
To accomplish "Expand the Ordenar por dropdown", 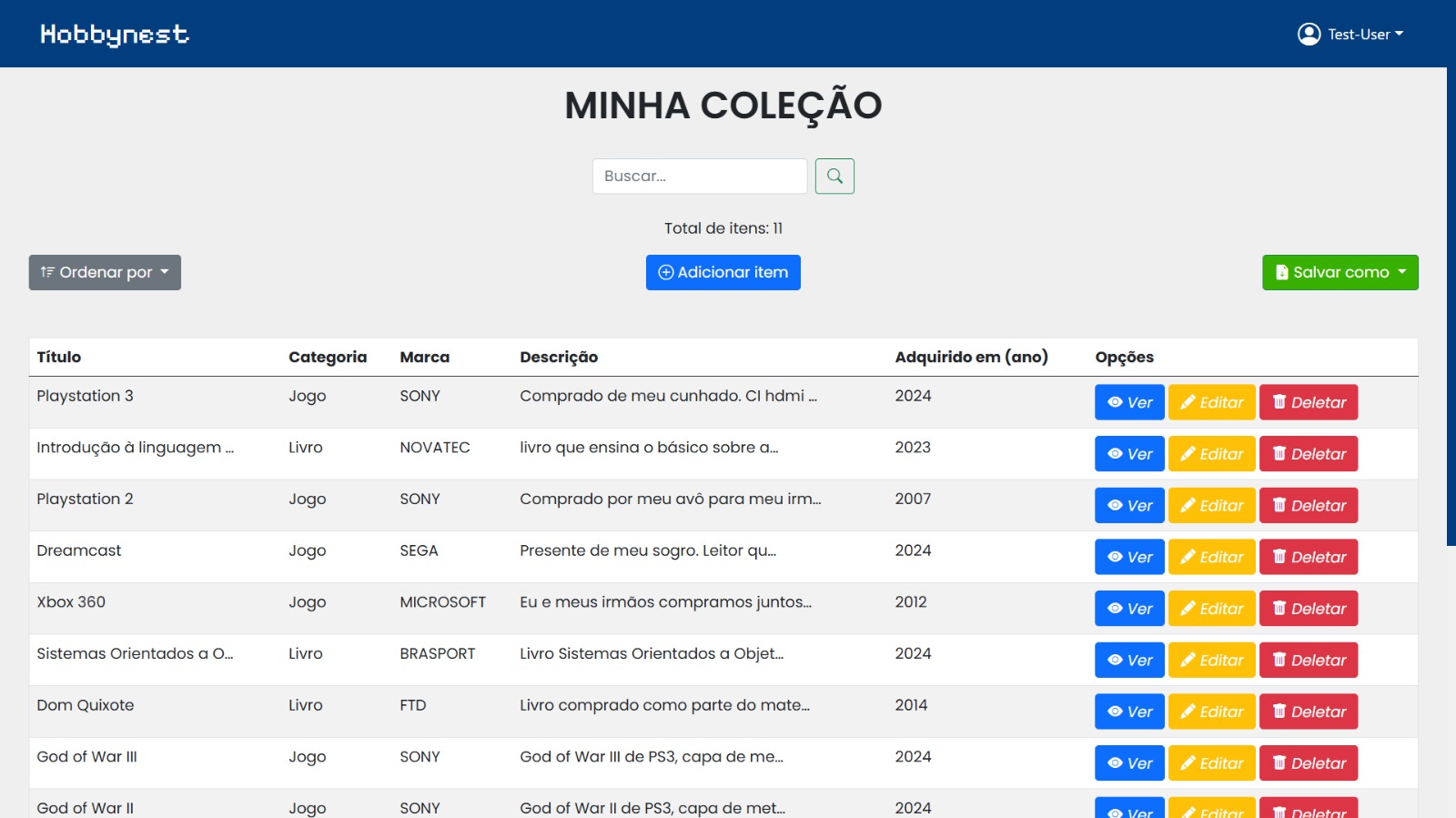I will (x=105, y=272).
